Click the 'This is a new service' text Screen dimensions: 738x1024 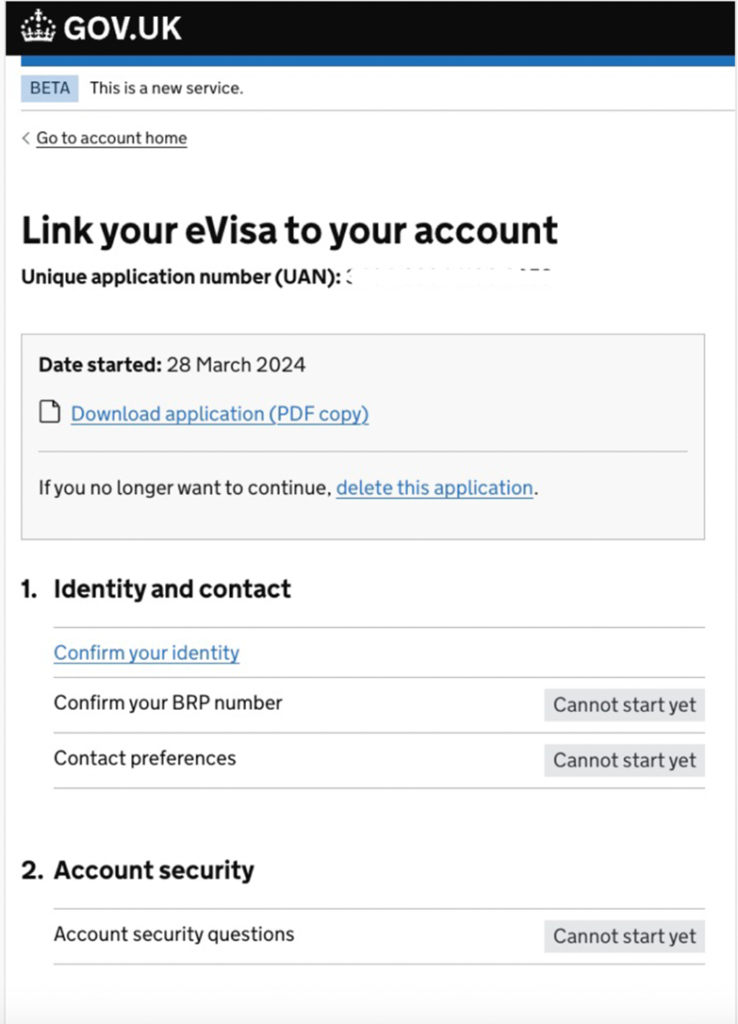[166, 88]
